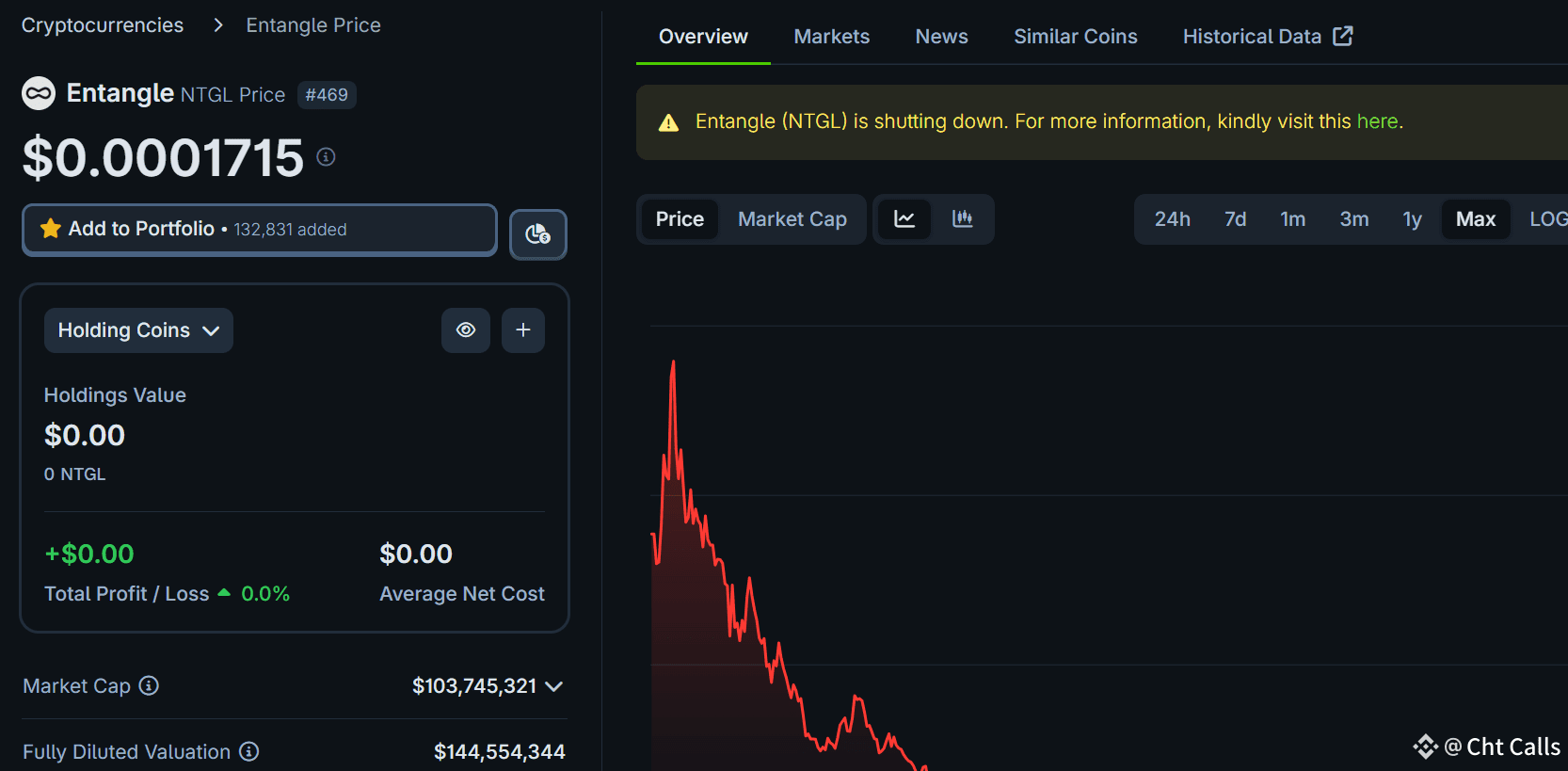Viewport: 1568px width, 771px height.
Task: Click the Entangle coin logo icon
Action: [x=39, y=93]
